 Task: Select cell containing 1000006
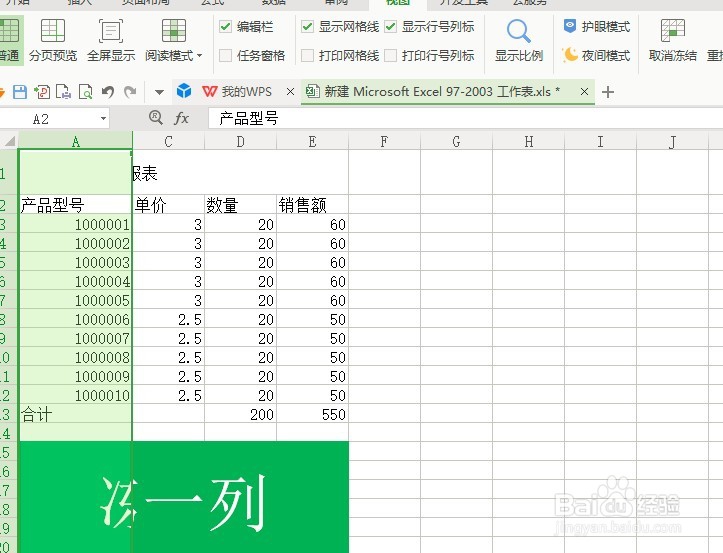point(75,319)
